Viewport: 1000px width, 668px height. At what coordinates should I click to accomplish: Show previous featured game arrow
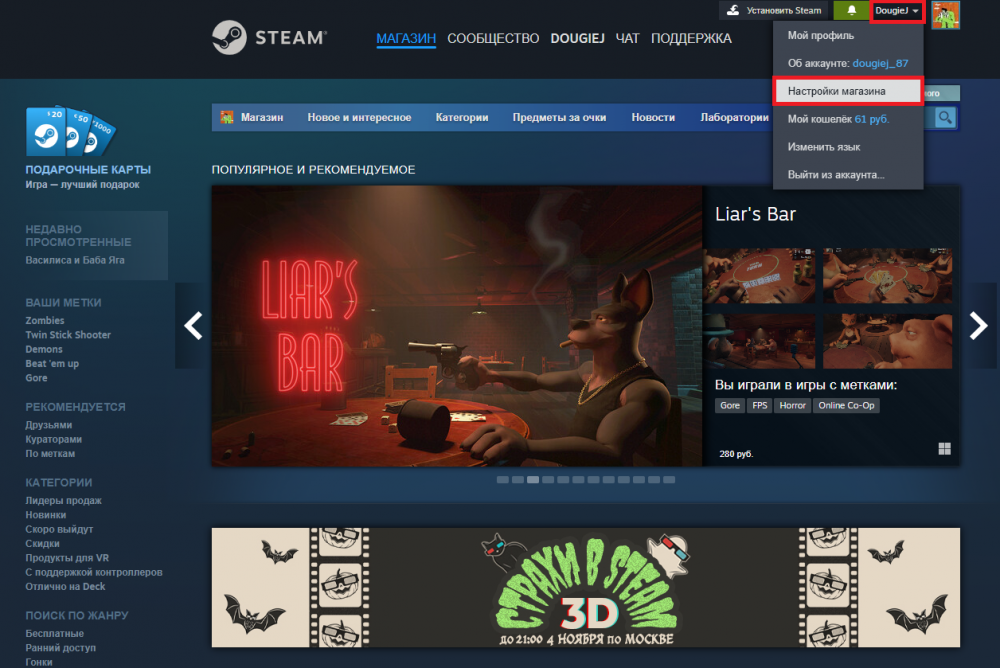[x=193, y=326]
